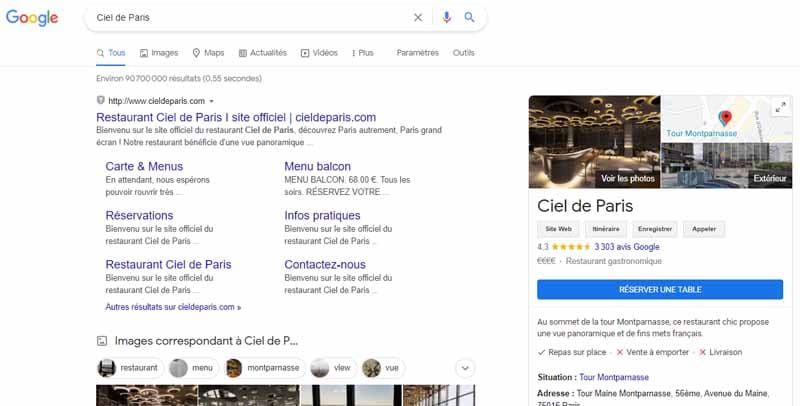Click the Actualités newspaper tab icon
This screenshot has height=406, width=800.
click(243, 53)
